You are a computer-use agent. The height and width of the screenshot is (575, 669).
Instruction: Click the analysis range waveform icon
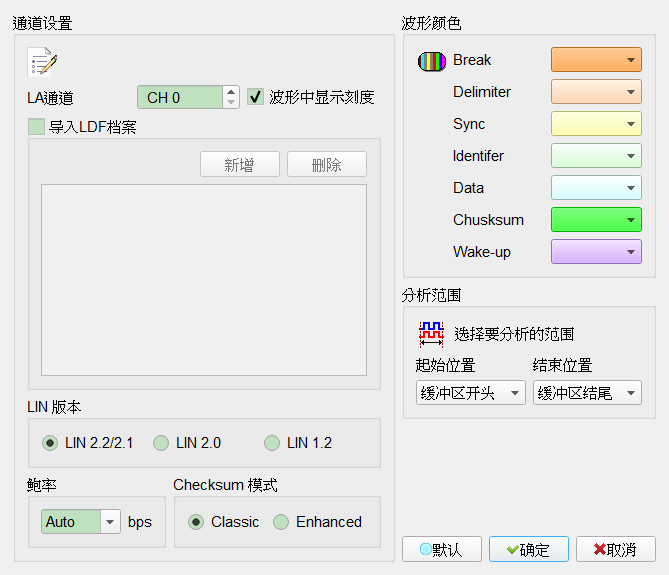pyautogui.click(x=431, y=334)
